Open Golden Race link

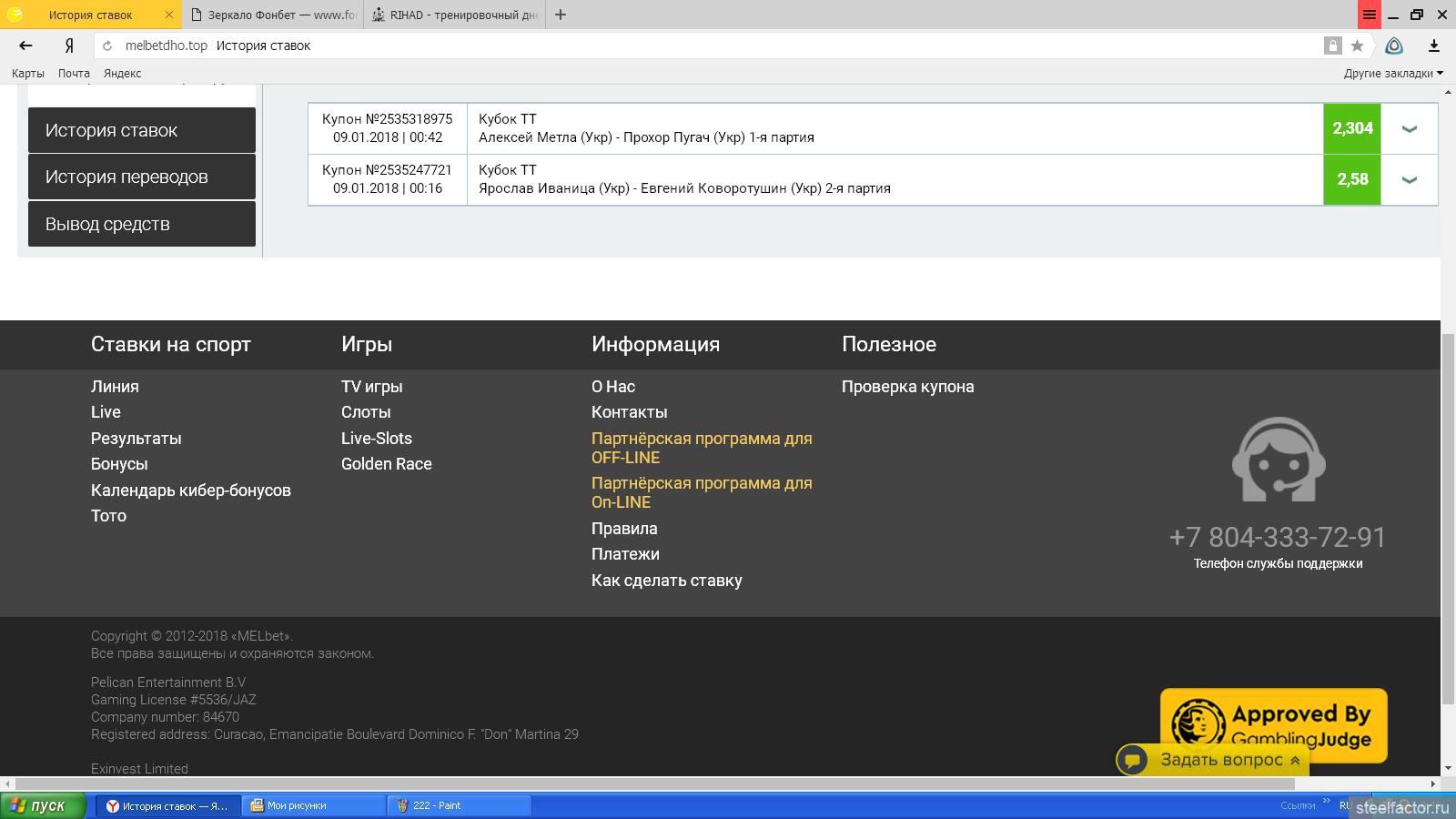pyautogui.click(x=387, y=463)
